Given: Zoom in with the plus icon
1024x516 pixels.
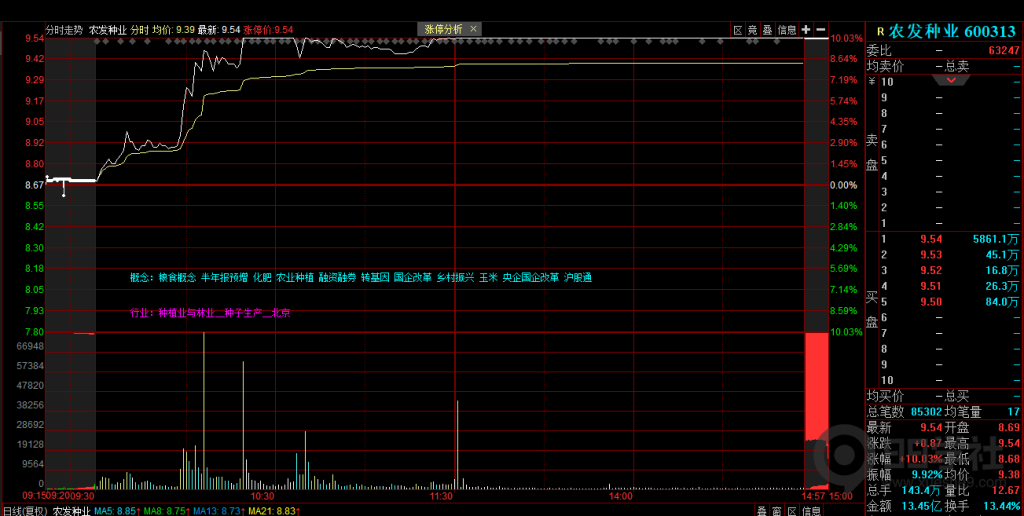Looking at the screenshot, I should (x=806, y=30).
